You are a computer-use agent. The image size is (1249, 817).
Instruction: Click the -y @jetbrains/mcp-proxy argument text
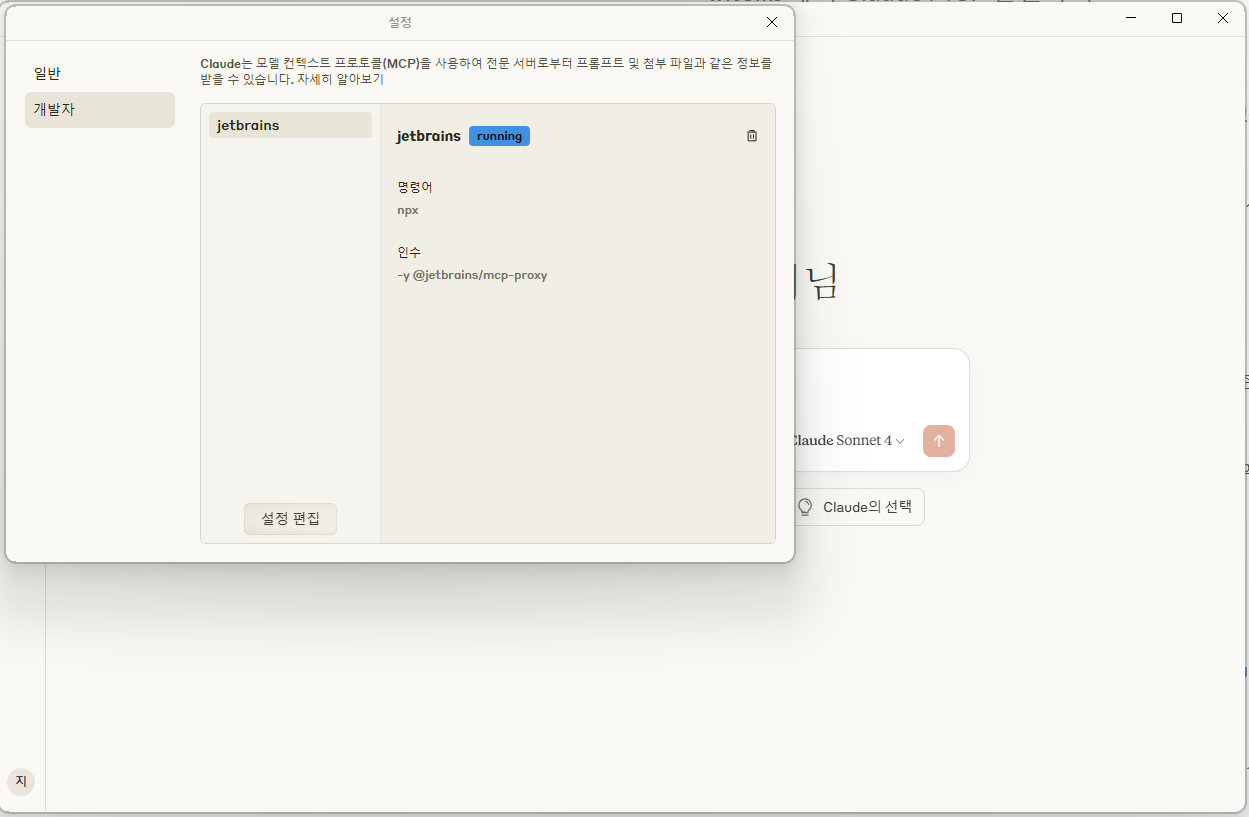(472, 275)
